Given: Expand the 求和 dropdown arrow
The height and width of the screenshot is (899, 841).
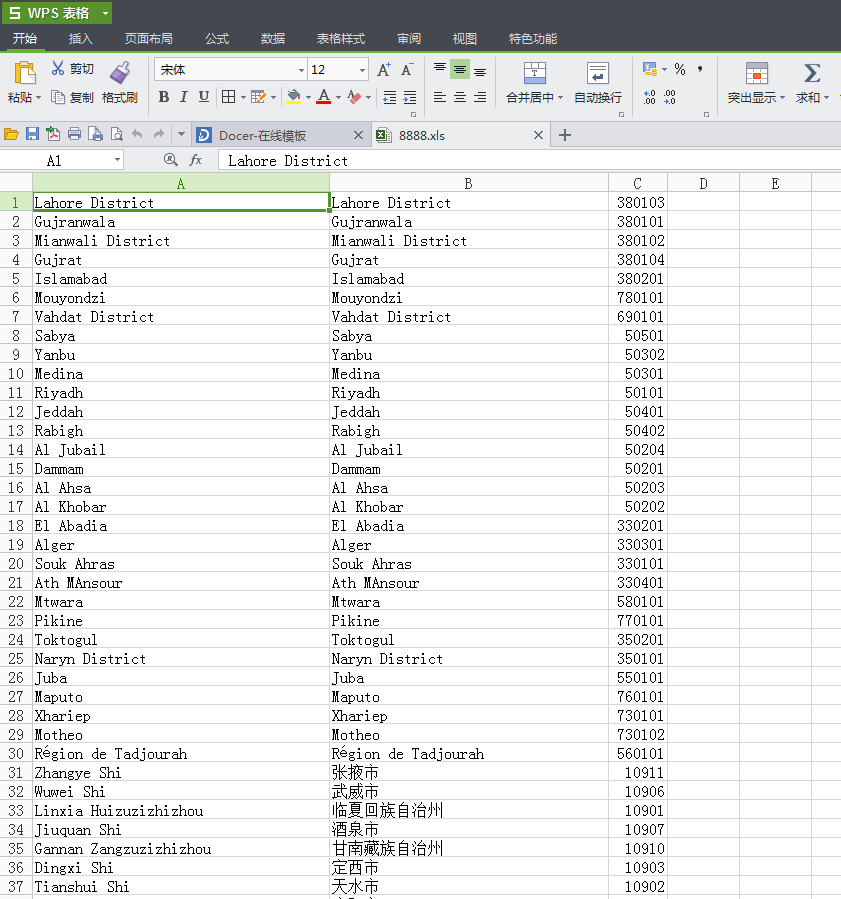Looking at the screenshot, I should 826,98.
